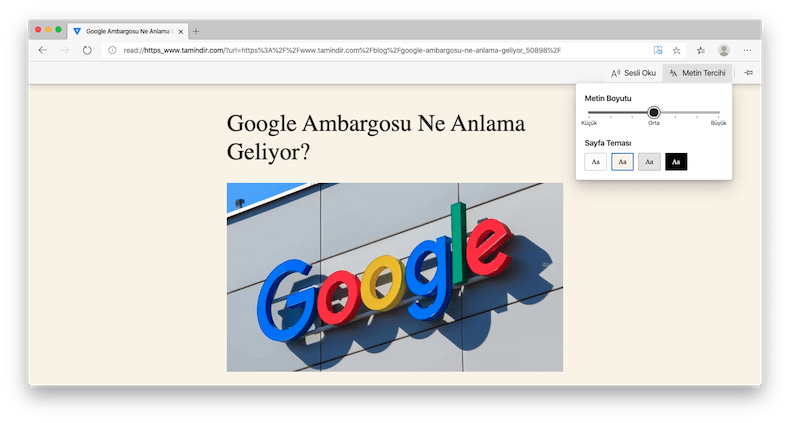Exit immersive reader via the address bar icon
Image resolution: width=790 pixels, height=423 pixels.
click(x=657, y=50)
